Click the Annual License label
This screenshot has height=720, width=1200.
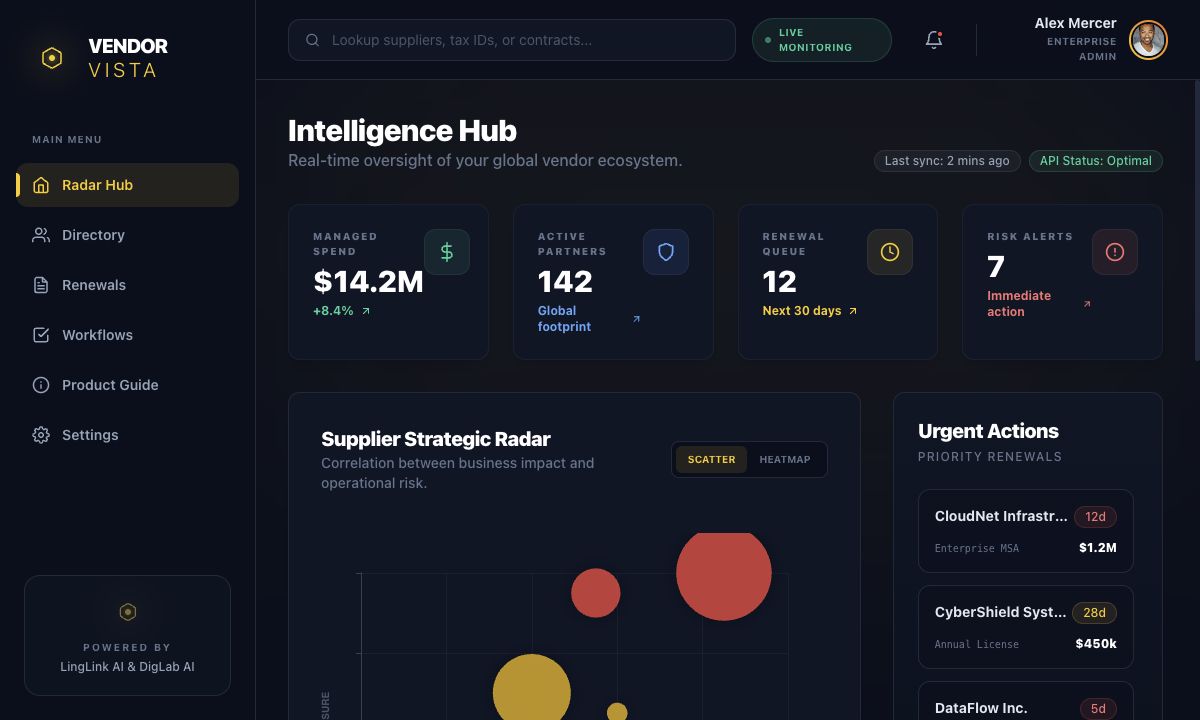(x=977, y=644)
